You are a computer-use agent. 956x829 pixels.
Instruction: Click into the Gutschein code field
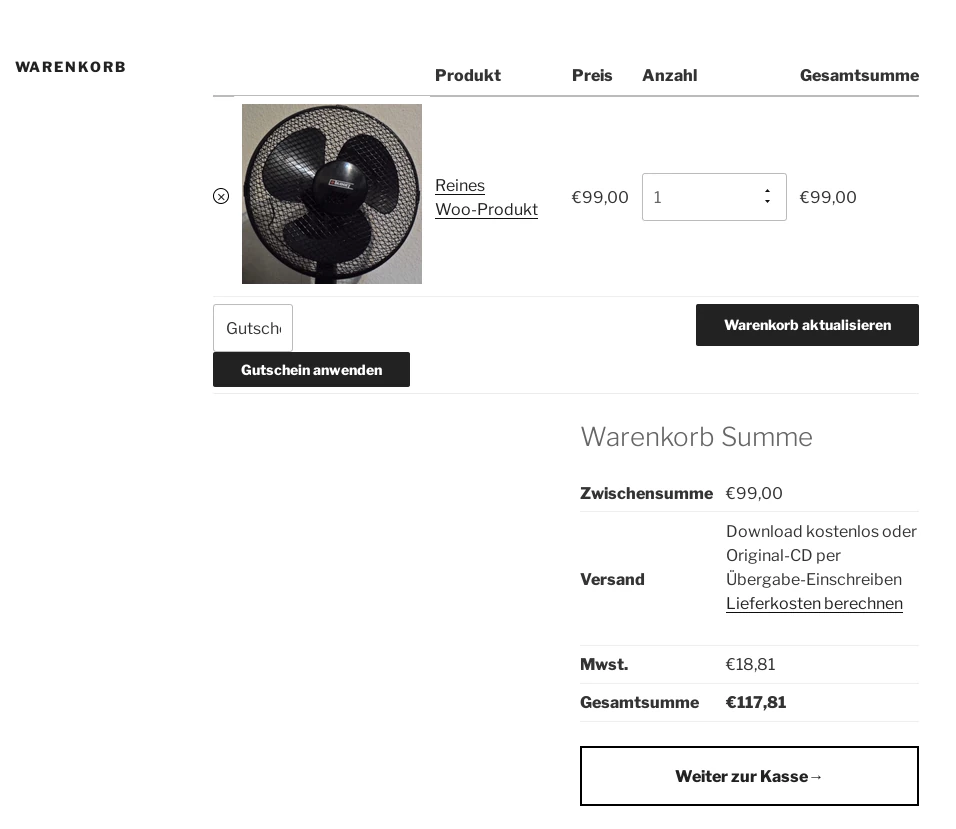253,328
